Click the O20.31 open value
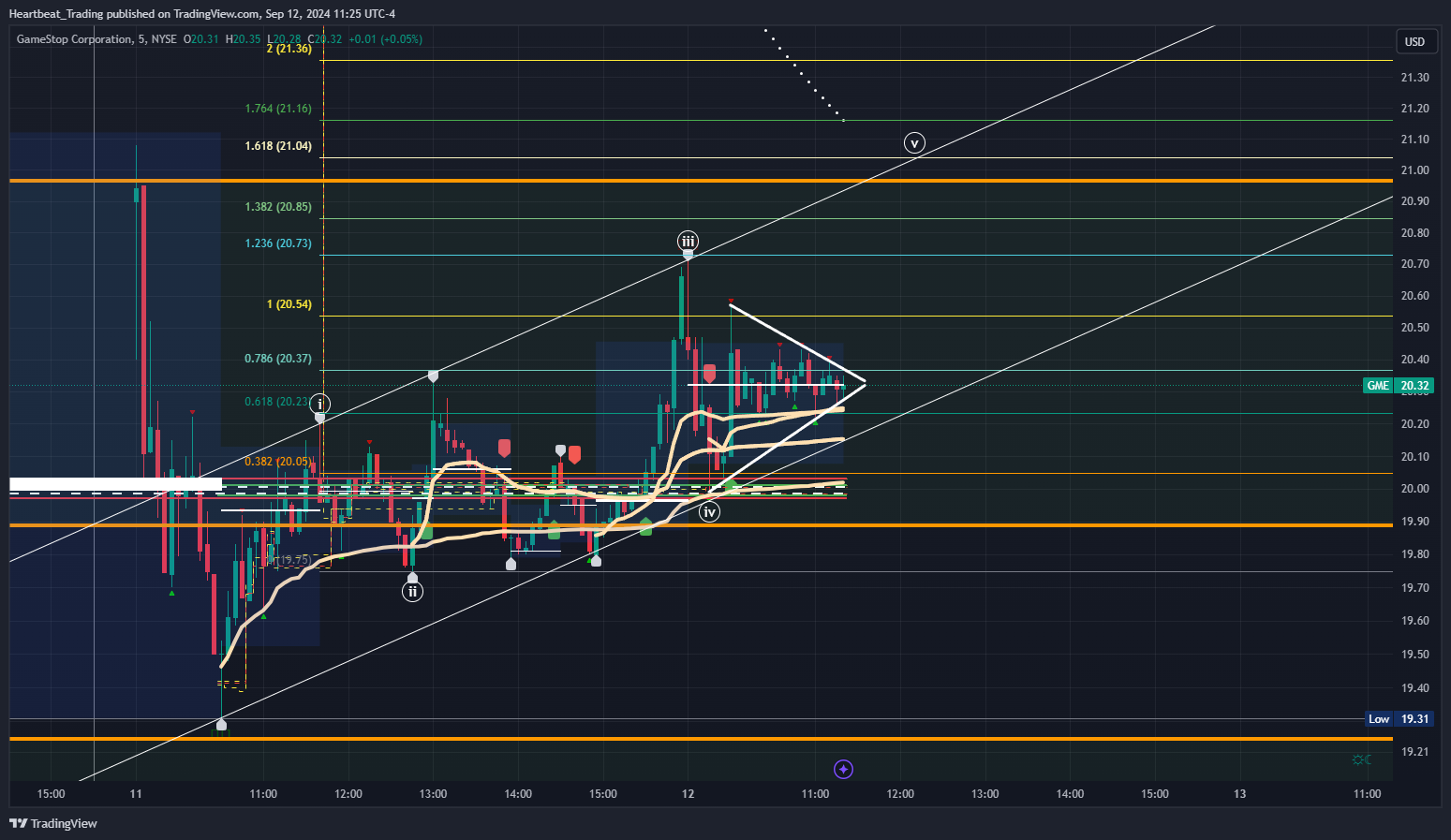 (x=200, y=39)
